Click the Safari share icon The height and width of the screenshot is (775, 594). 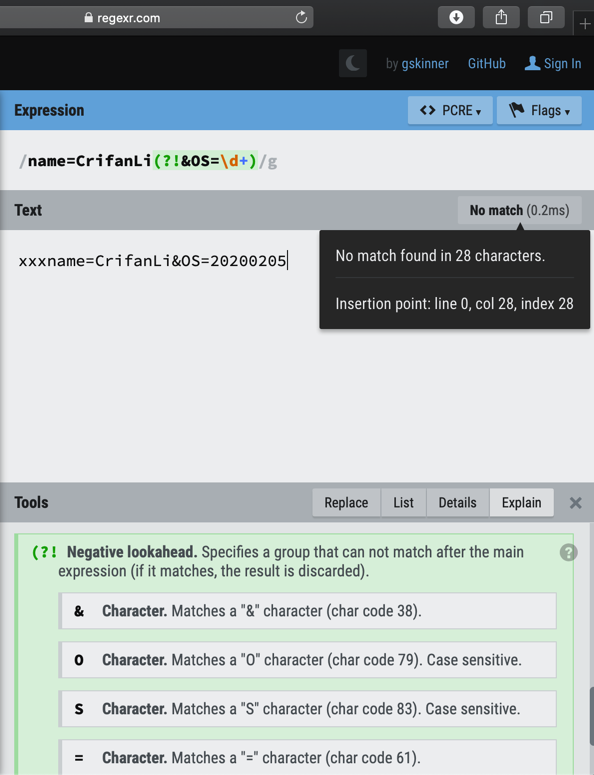[501, 18]
